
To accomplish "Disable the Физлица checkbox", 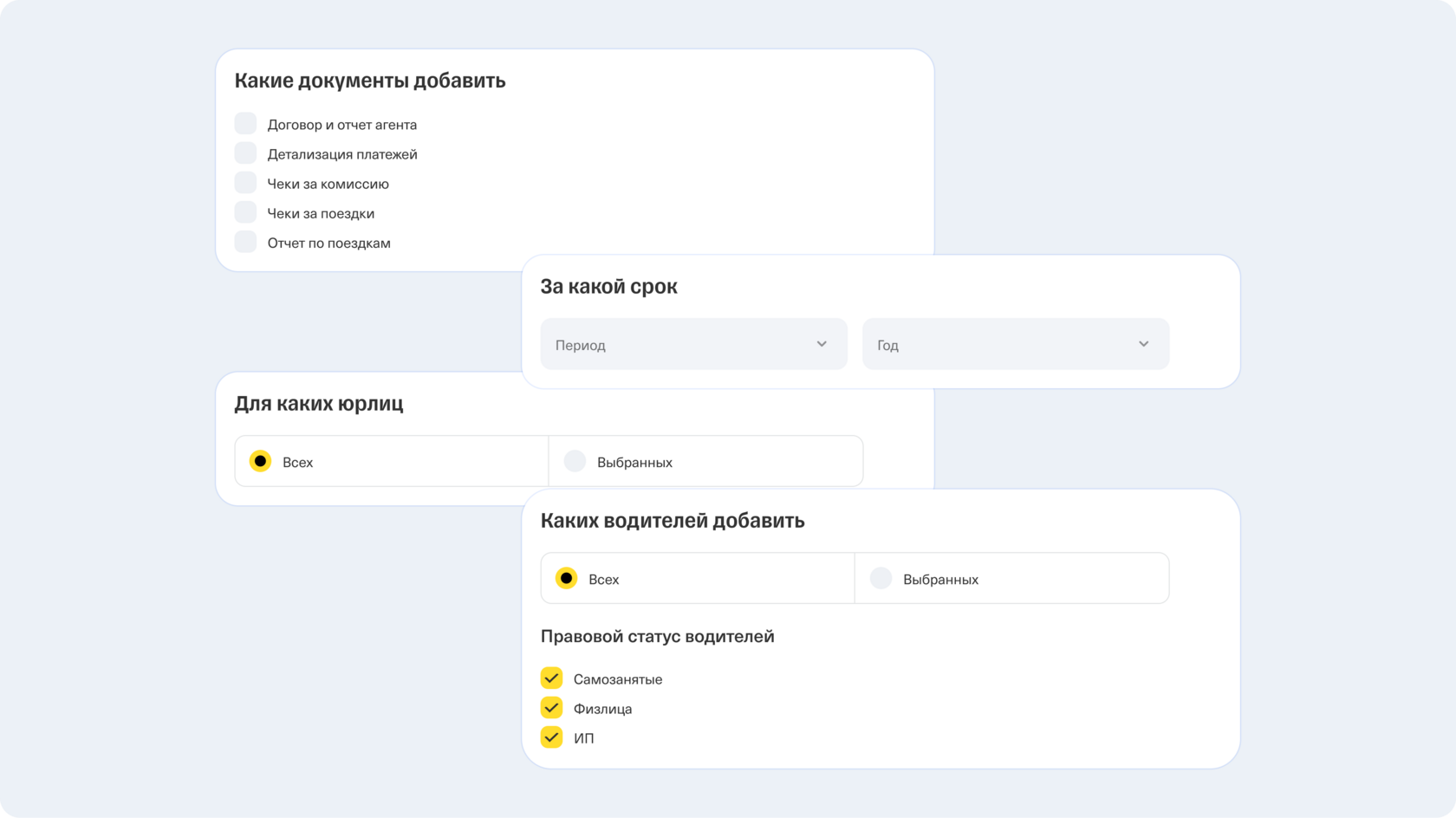I will [x=551, y=707].
